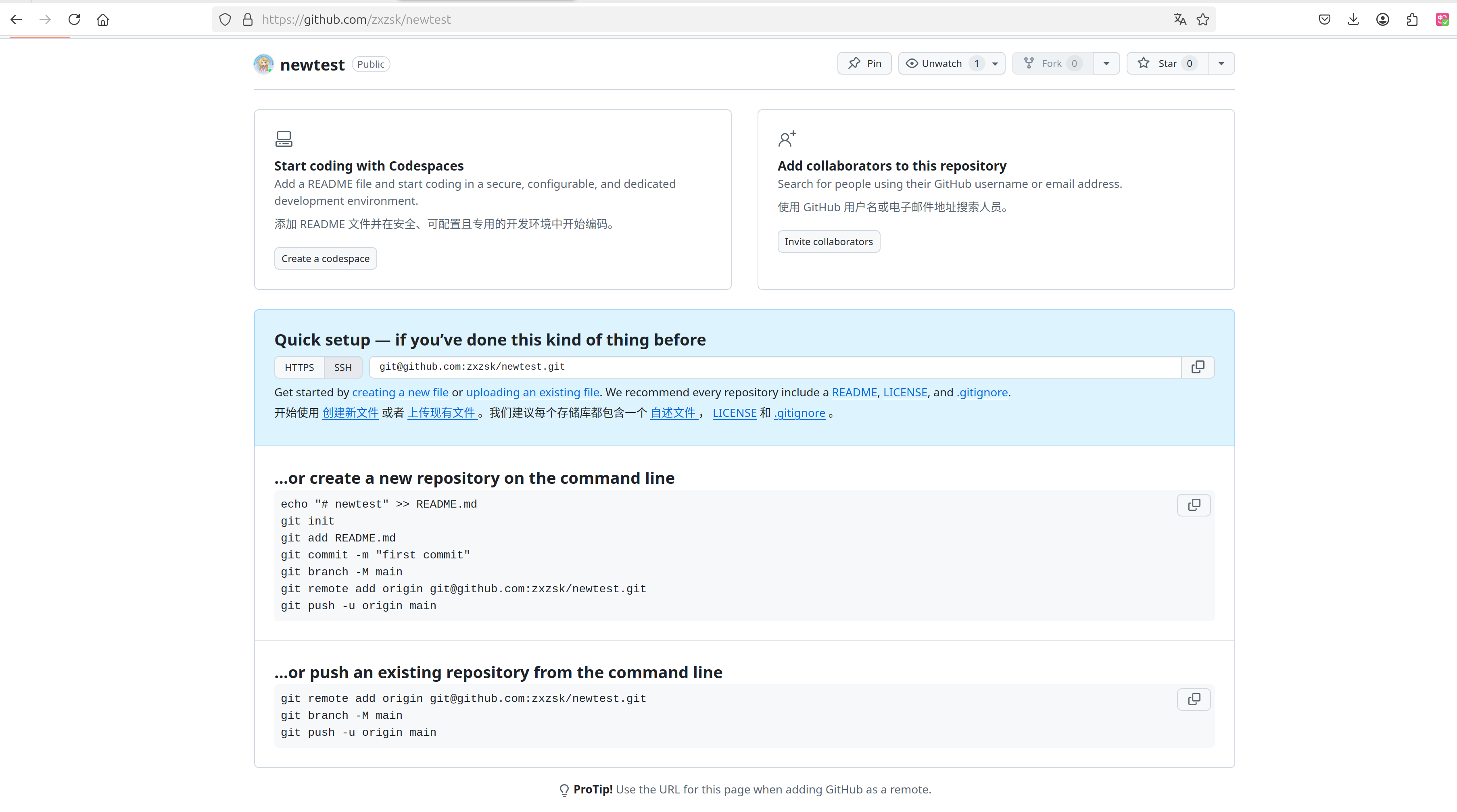Click the 上传现有文件 link
1457x812 pixels.
442,413
